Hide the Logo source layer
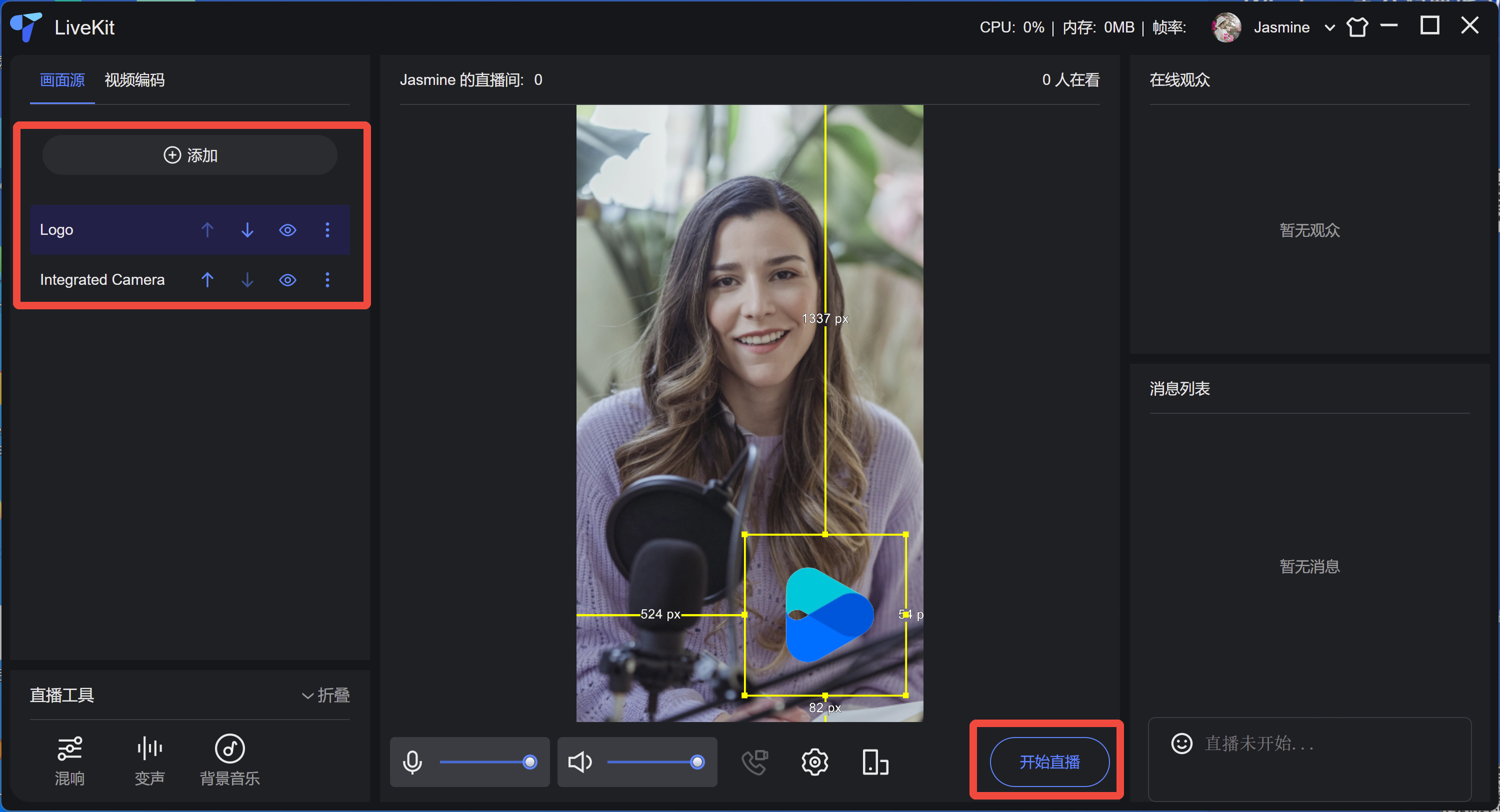1500x812 pixels. click(x=287, y=230)
